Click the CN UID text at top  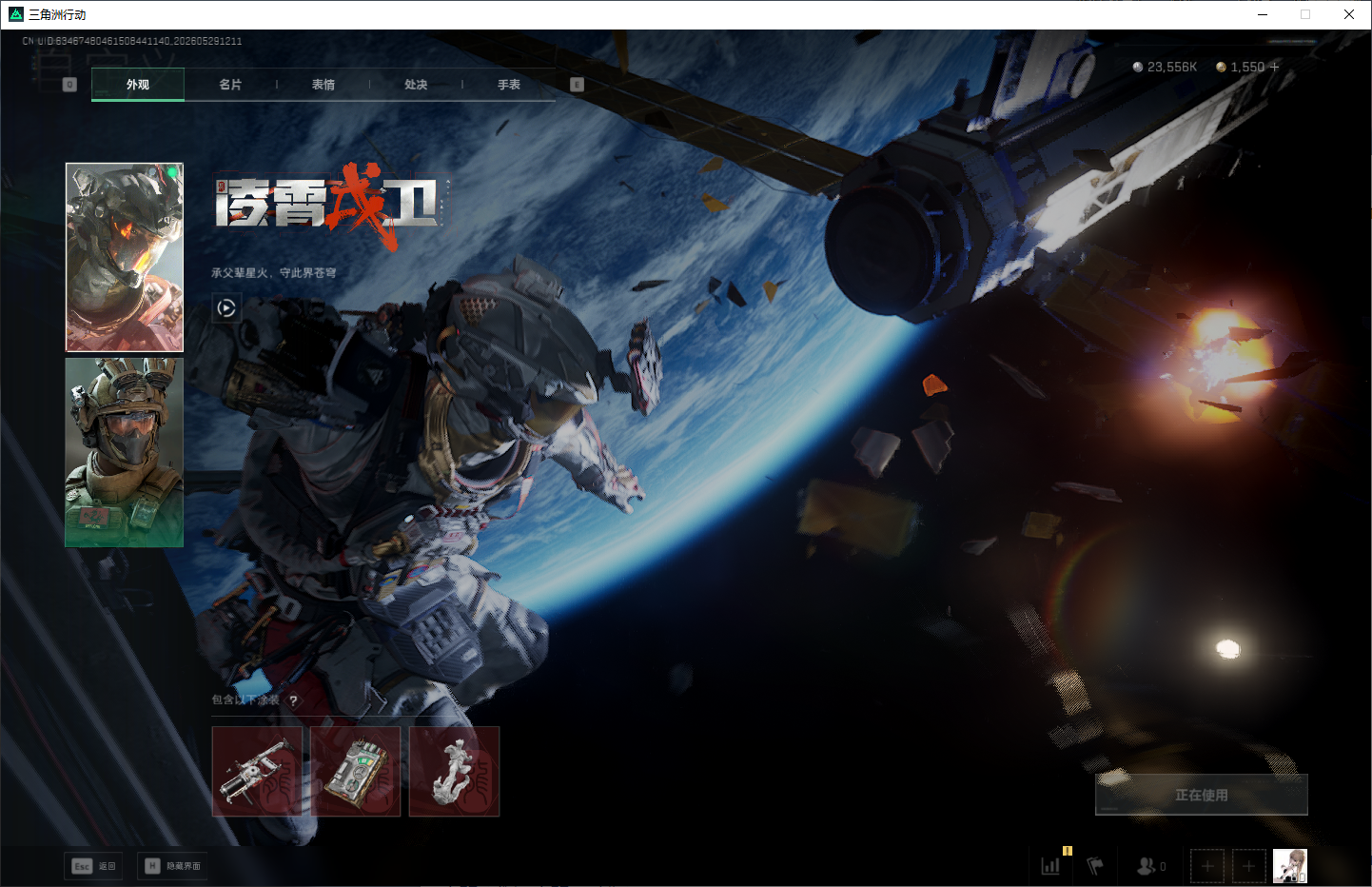tap(132, 41)
